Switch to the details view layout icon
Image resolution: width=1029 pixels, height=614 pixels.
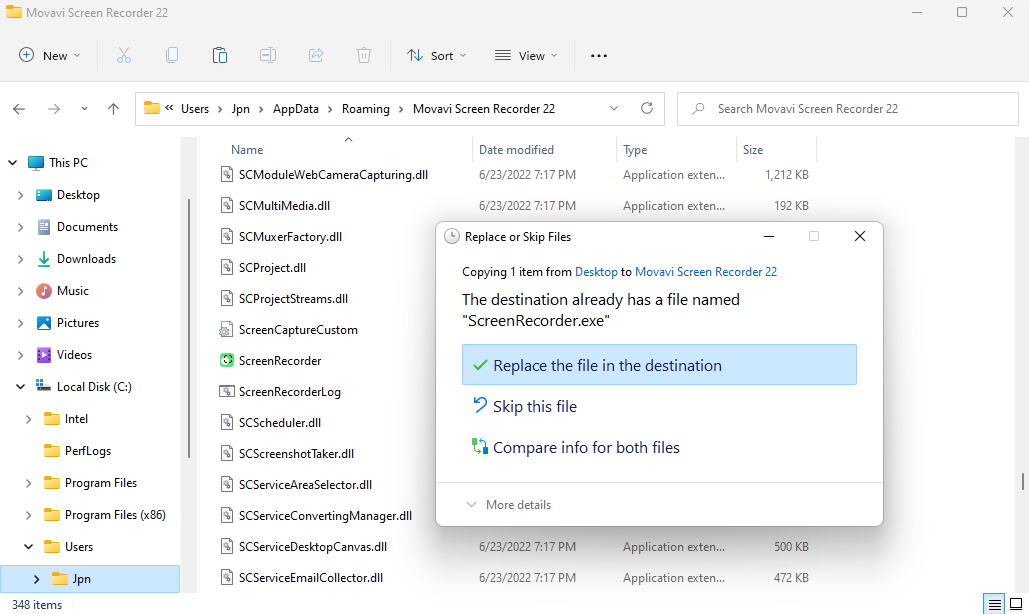(x=995, y=604)
